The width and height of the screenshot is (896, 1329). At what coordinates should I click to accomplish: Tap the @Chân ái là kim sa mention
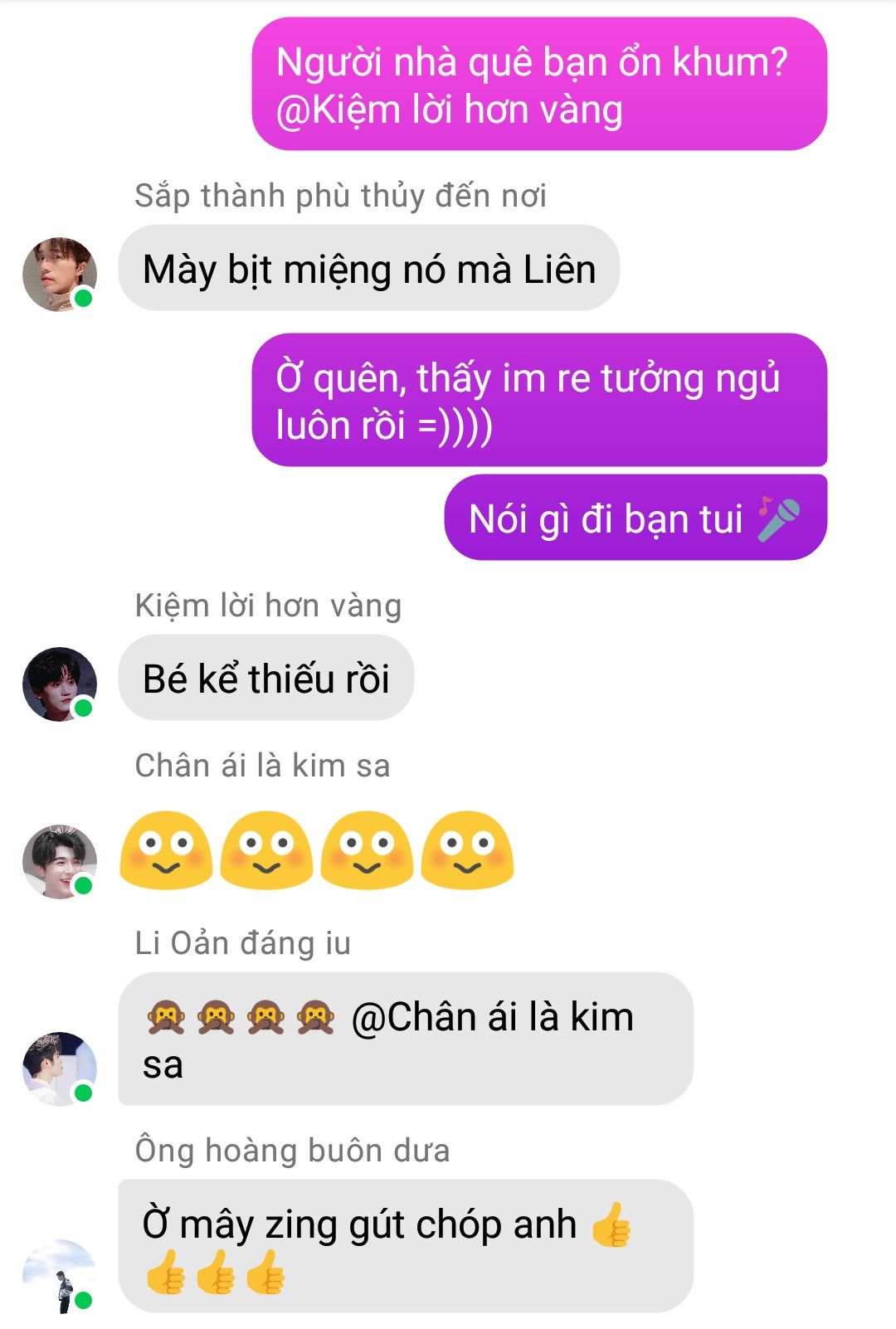[388, 1040]
